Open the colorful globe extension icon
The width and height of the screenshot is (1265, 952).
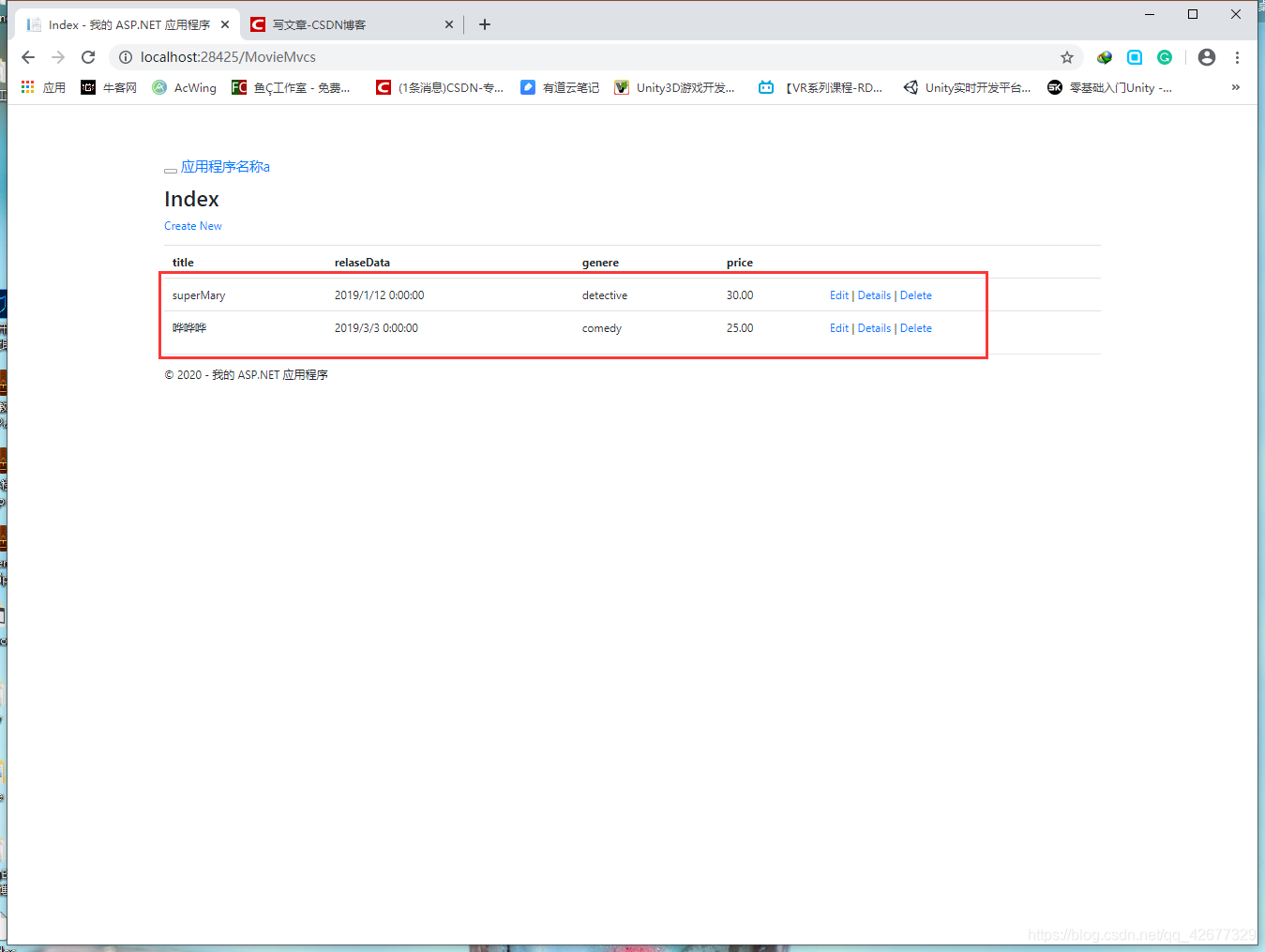[x=1105, y=57]
